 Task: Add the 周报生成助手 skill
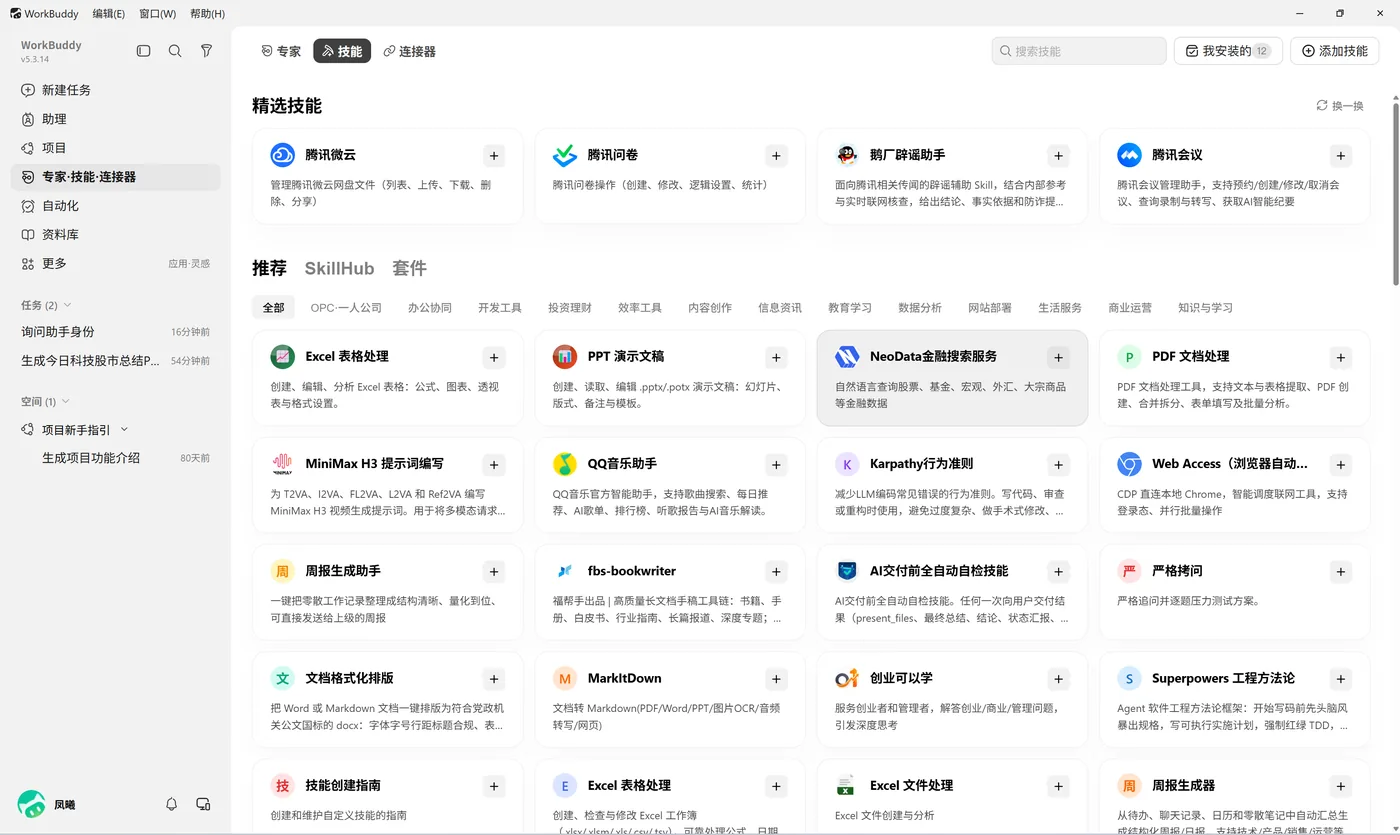[x=494, y=571]
